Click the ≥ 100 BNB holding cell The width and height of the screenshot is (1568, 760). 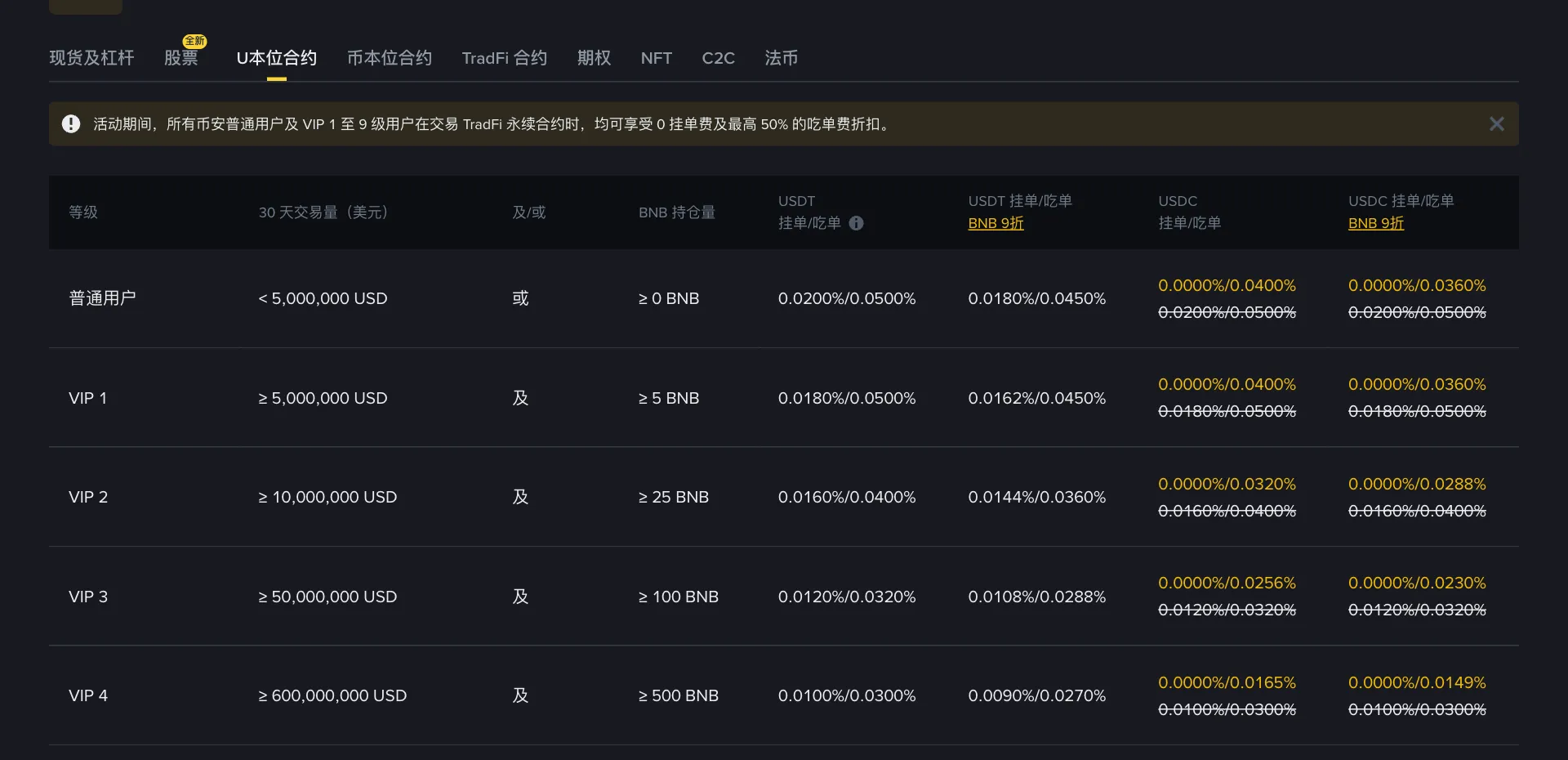point(679,597)
